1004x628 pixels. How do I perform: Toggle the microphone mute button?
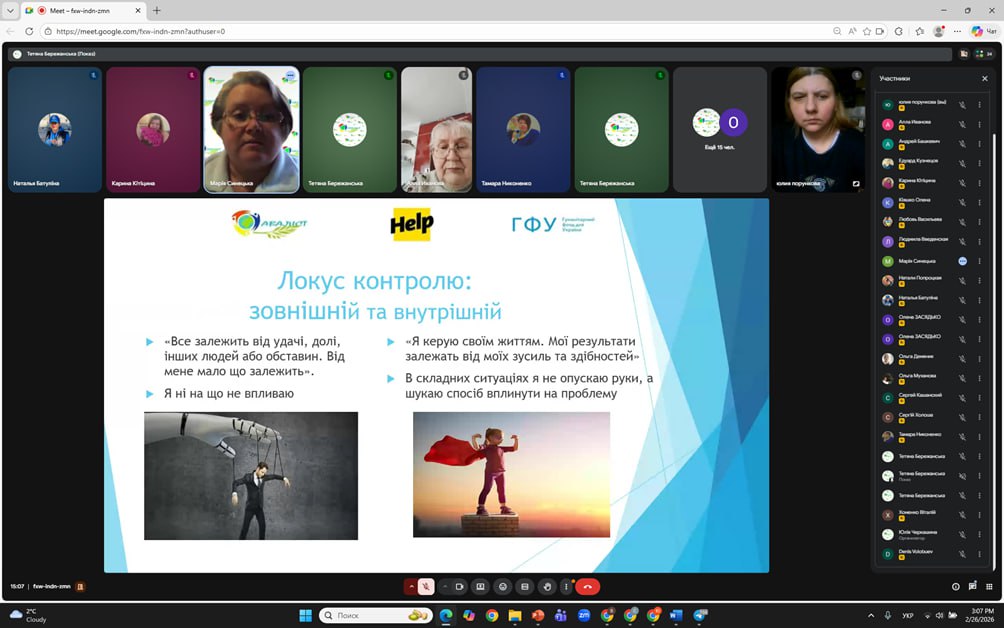point(427,587)
